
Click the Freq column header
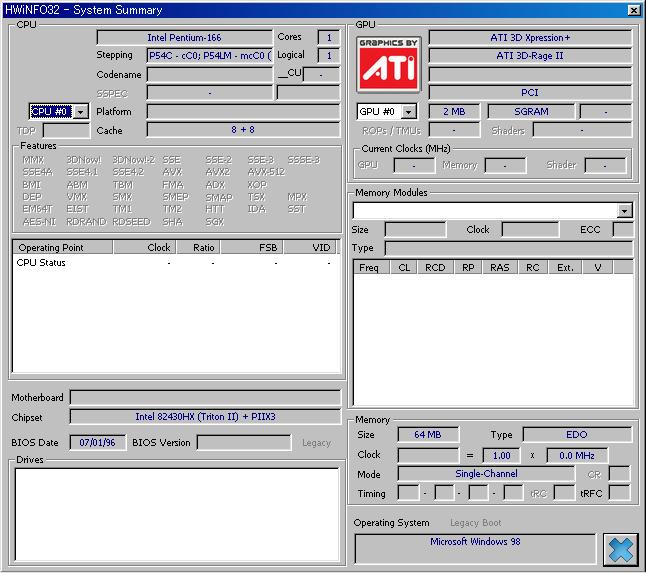pos(372,267)
